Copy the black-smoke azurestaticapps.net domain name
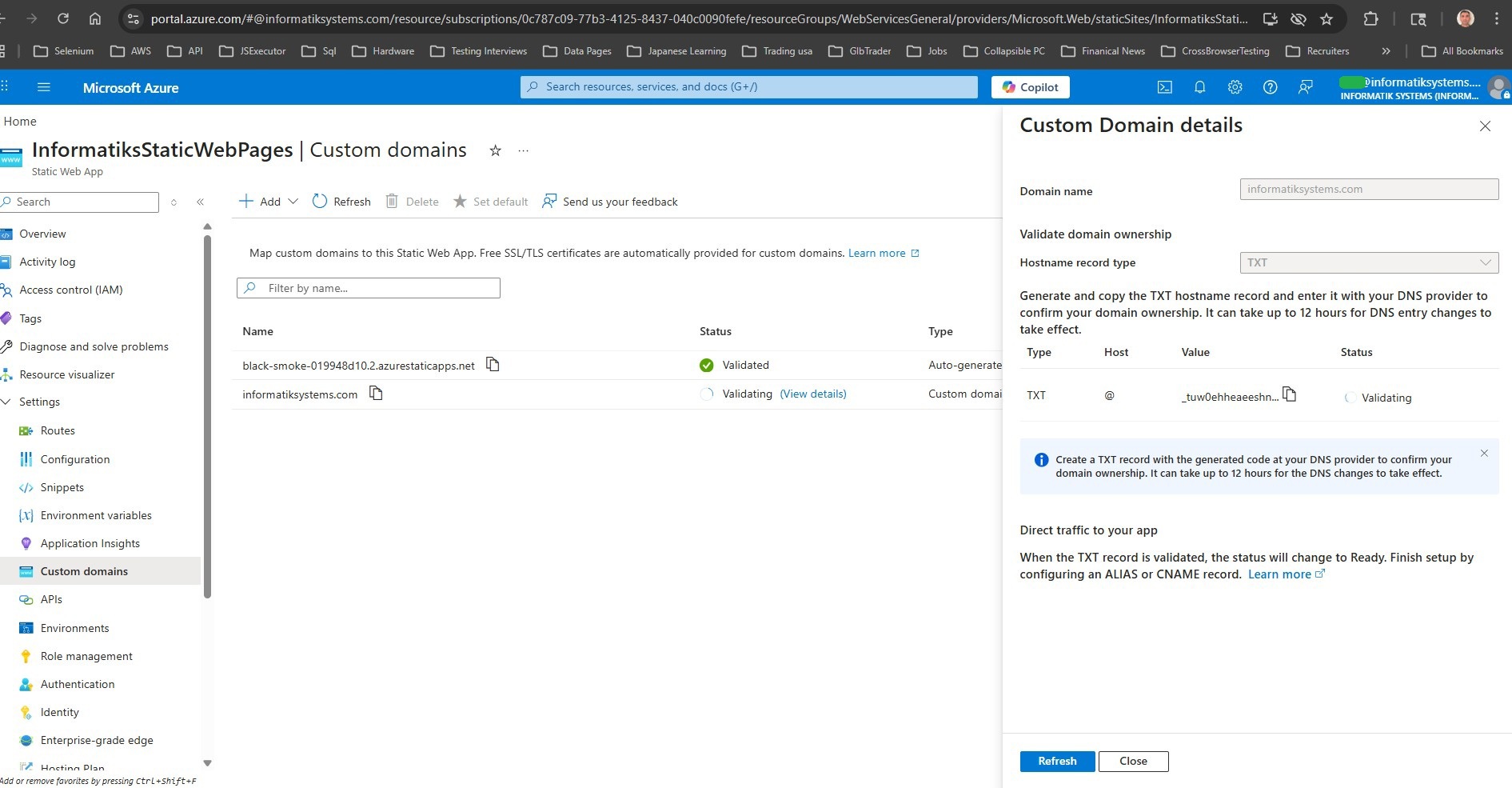1512x788 pixels. tap(493, 365)
